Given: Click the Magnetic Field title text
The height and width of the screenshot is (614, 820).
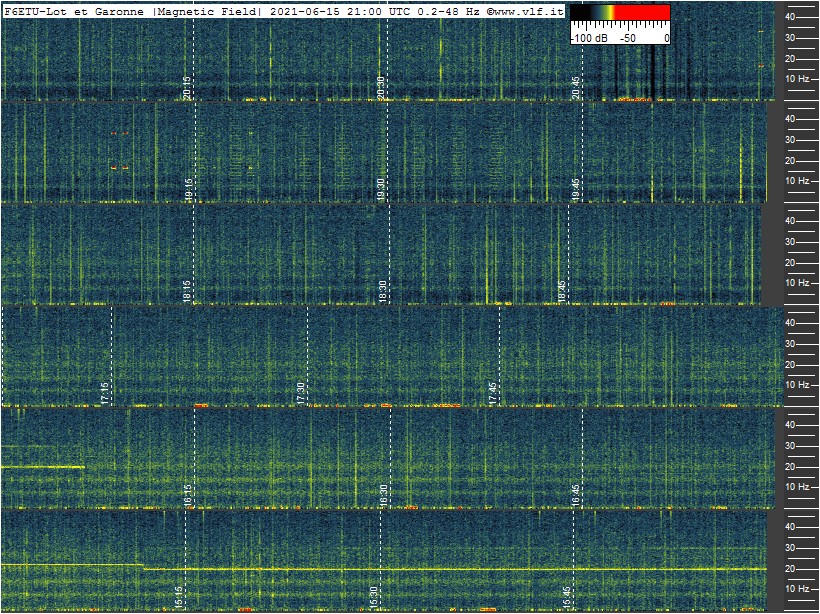Looking at the screenshot, I should coord(207,12).
